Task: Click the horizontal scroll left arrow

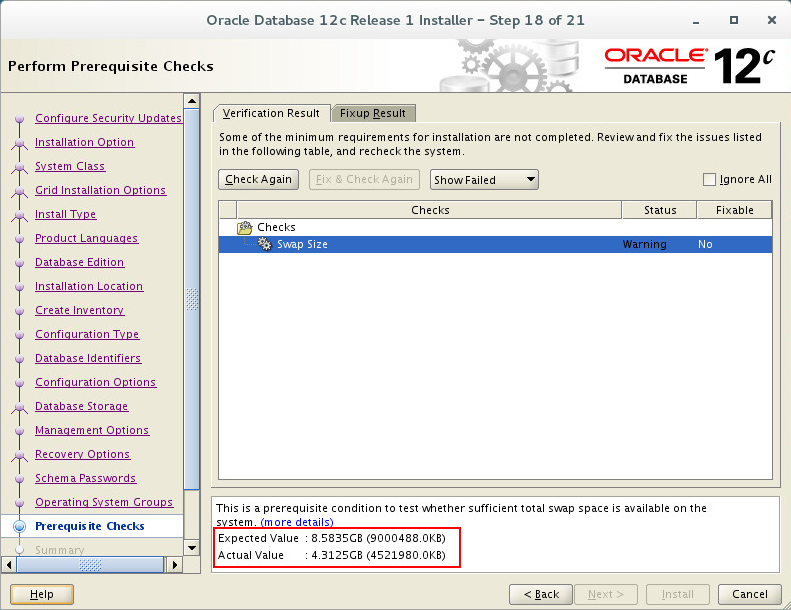Action: (x=9, y=565)
